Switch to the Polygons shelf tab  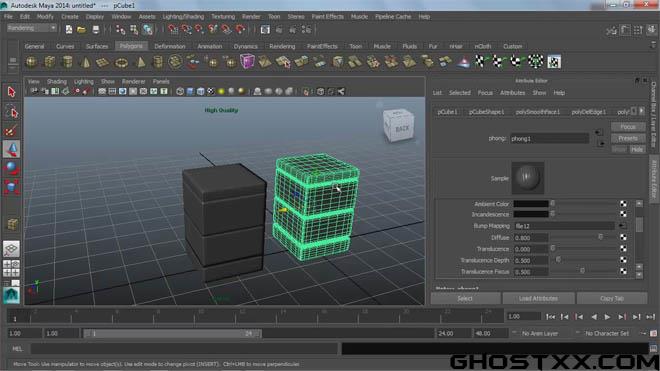coord(131,46)
